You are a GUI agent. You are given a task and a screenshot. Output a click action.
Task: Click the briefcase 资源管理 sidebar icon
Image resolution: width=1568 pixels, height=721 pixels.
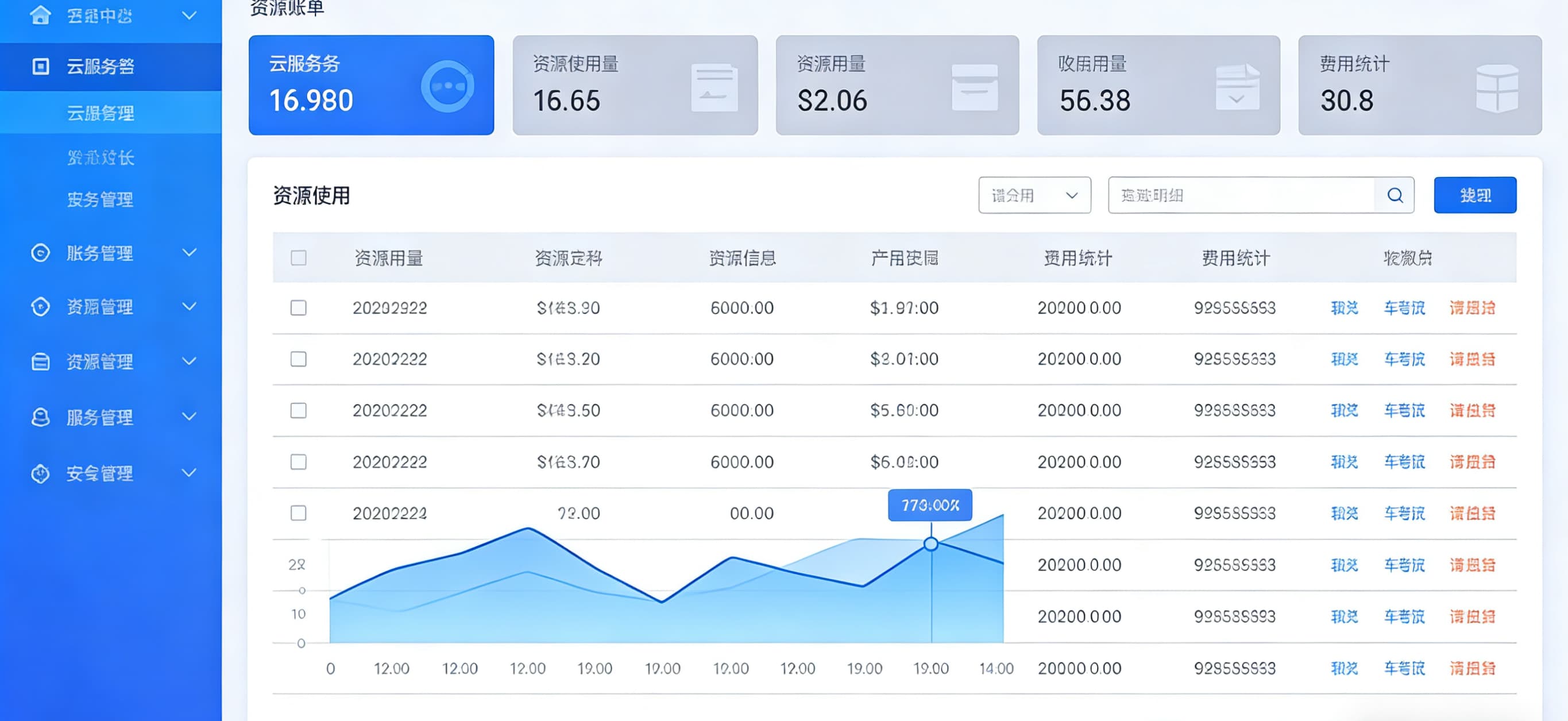pyautogui.click(x=41, y=363)
